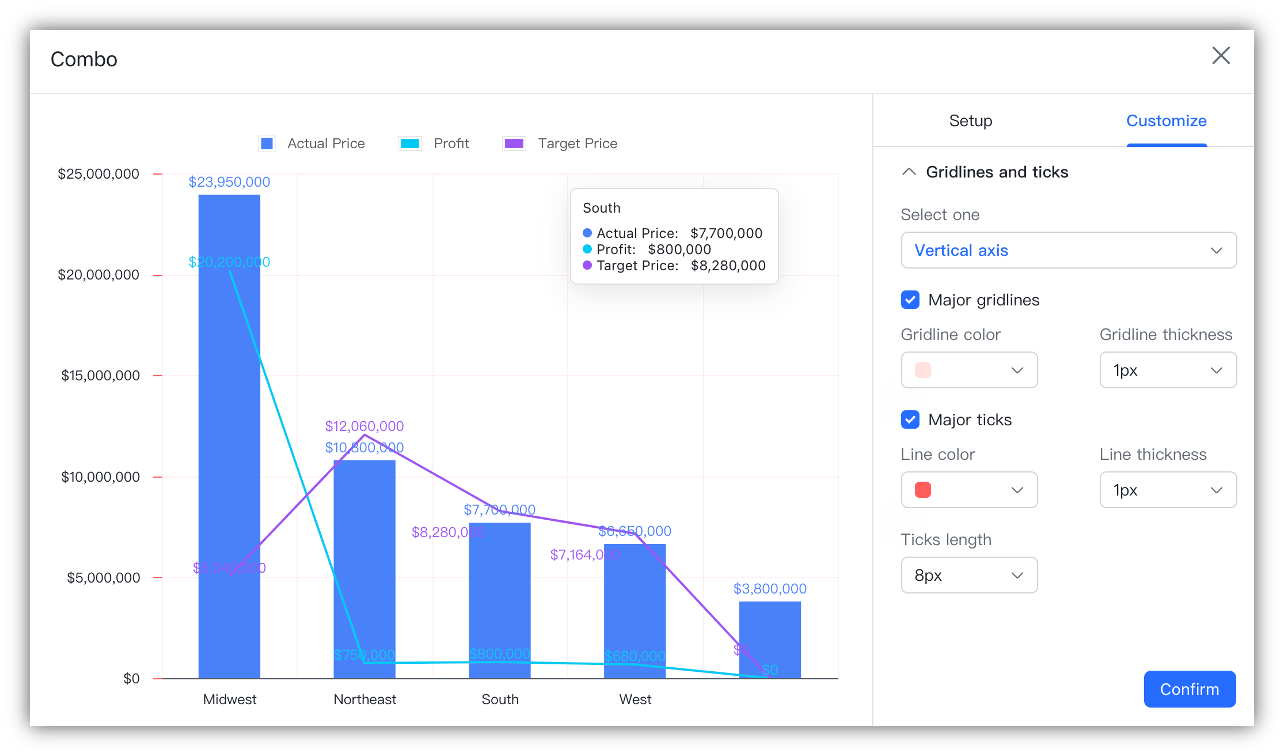Click the $25,000,000 axis label
This screenshot has width=1284, height=756.
98,174
